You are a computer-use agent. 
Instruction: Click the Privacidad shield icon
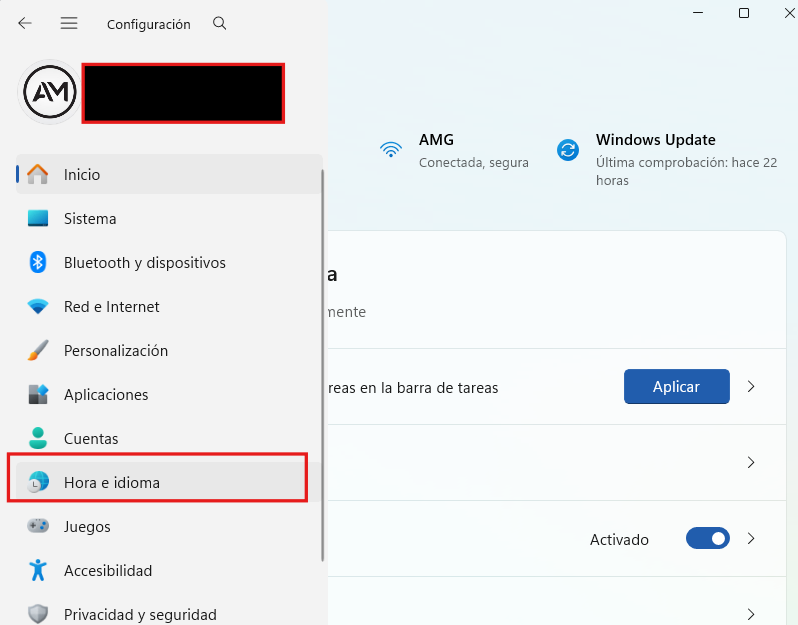tap(38, 614)
